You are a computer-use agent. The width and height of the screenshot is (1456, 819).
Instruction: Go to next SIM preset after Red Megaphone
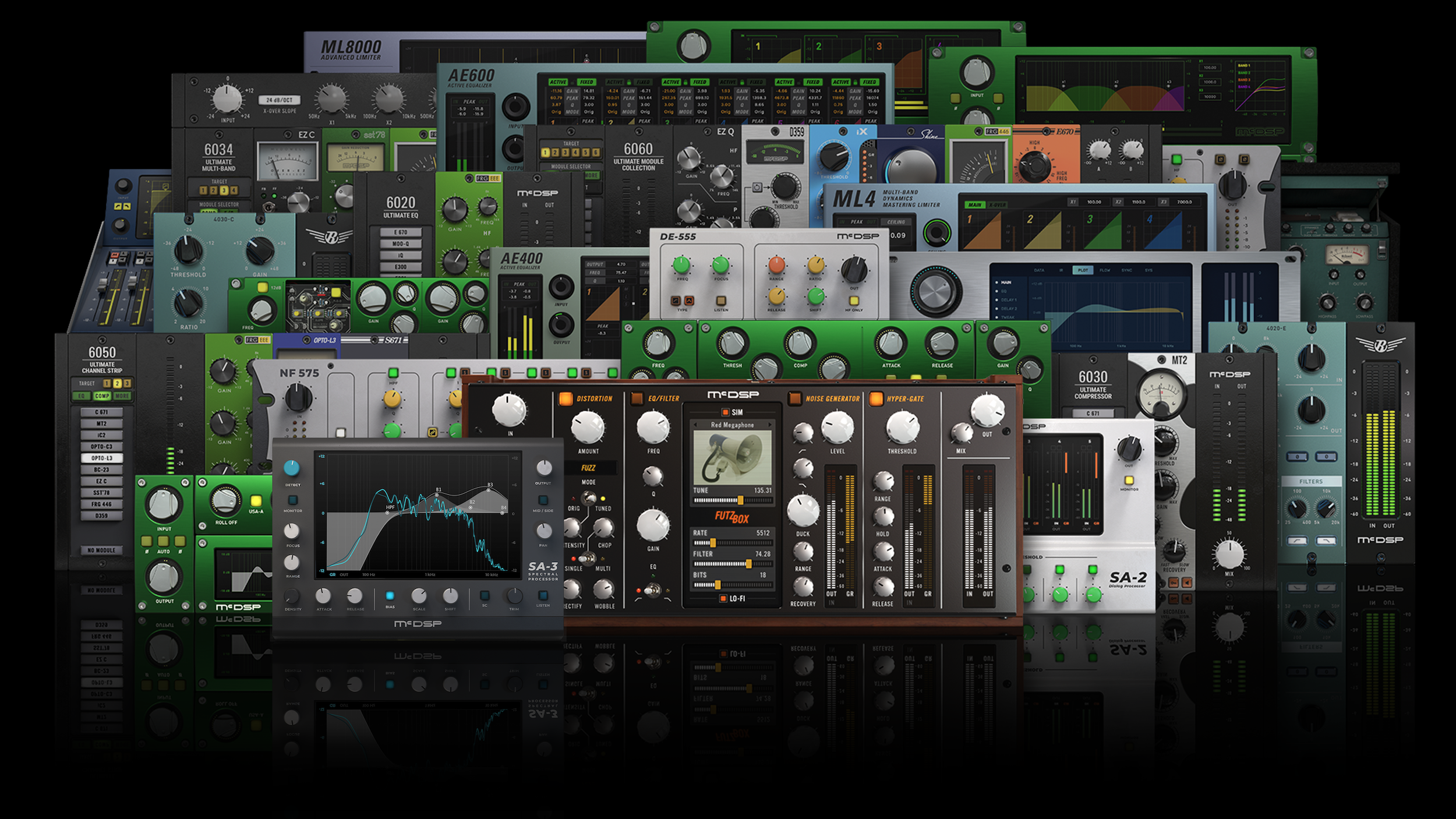[770, 425]
